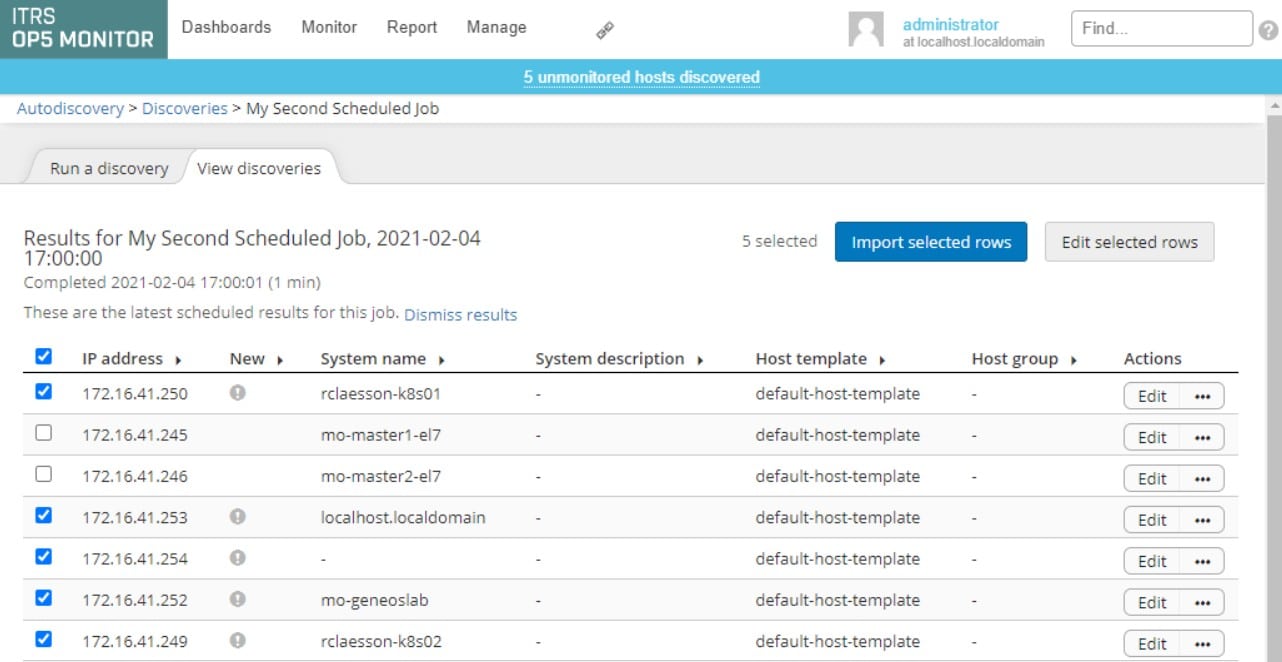Toggle the select-all header checkbox

coord(43,356)
